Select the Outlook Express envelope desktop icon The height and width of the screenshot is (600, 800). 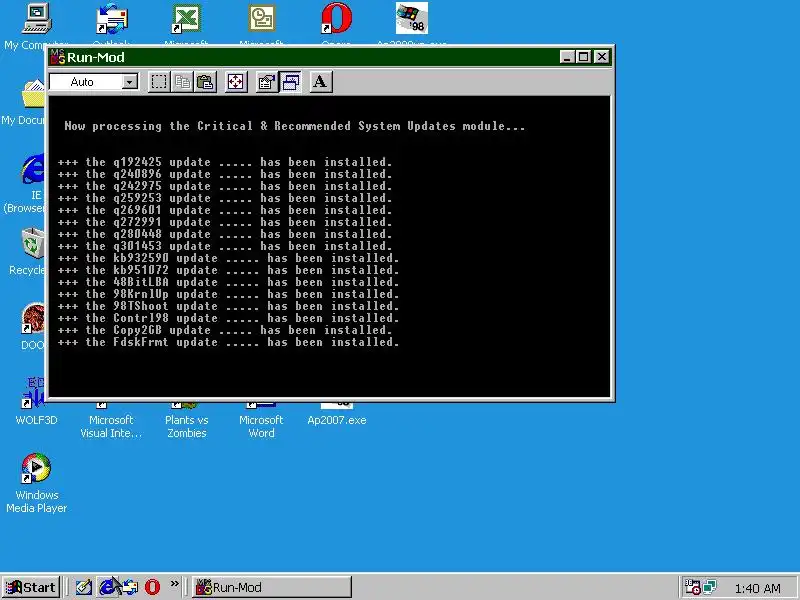(112, 19)
